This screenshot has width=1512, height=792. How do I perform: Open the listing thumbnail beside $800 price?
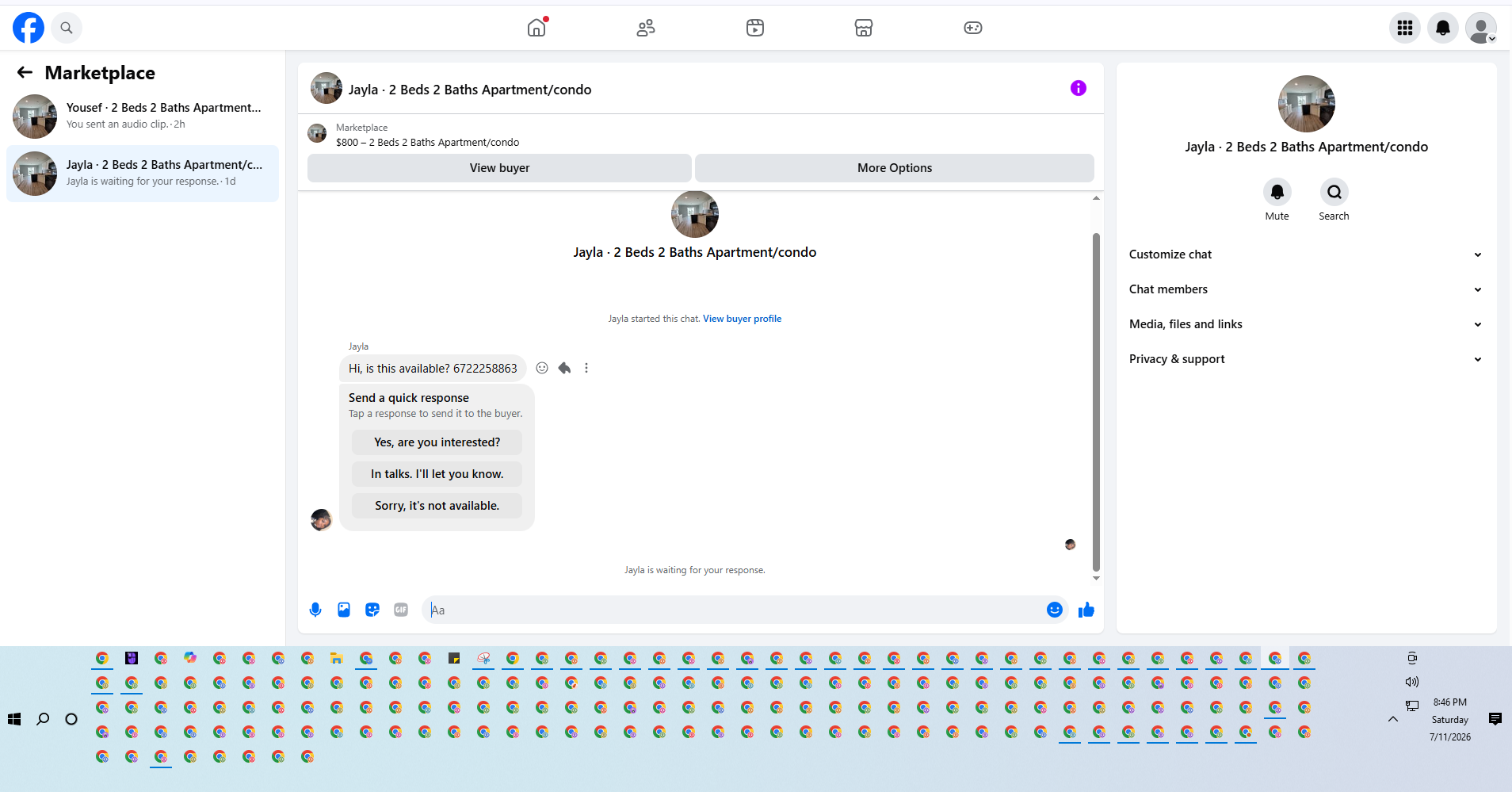pyautogui.click(x=317, y=133)
